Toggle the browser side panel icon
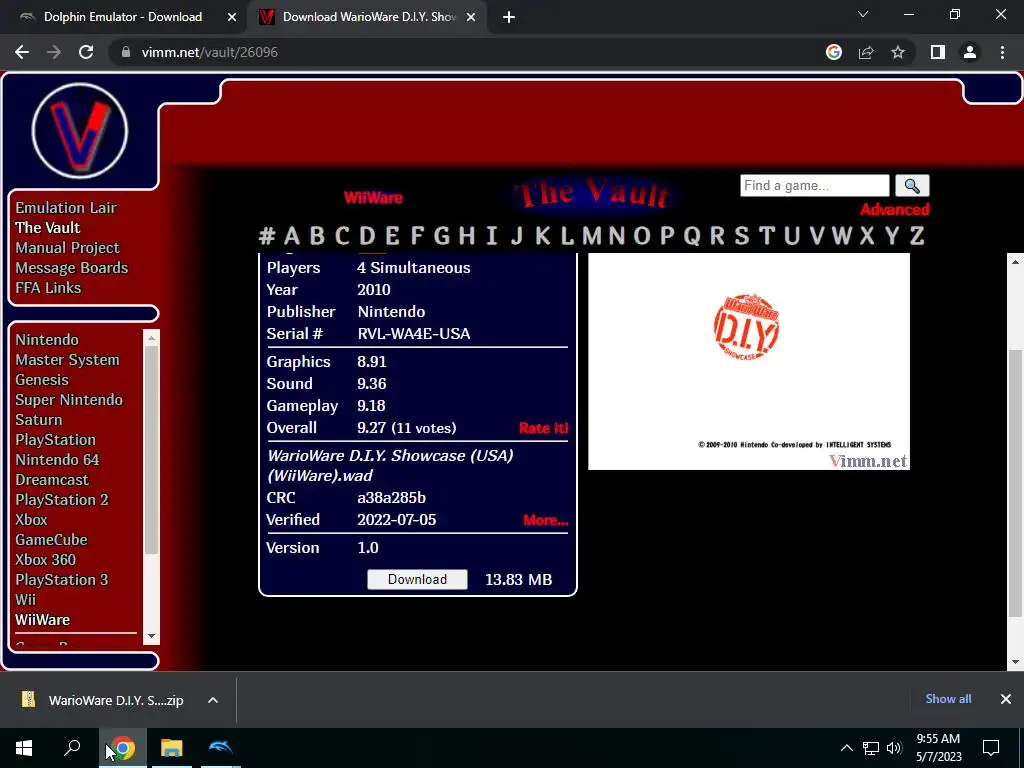Image resolution: width=1024 pixels, height=768 pixels. click(x=938, y=52)
